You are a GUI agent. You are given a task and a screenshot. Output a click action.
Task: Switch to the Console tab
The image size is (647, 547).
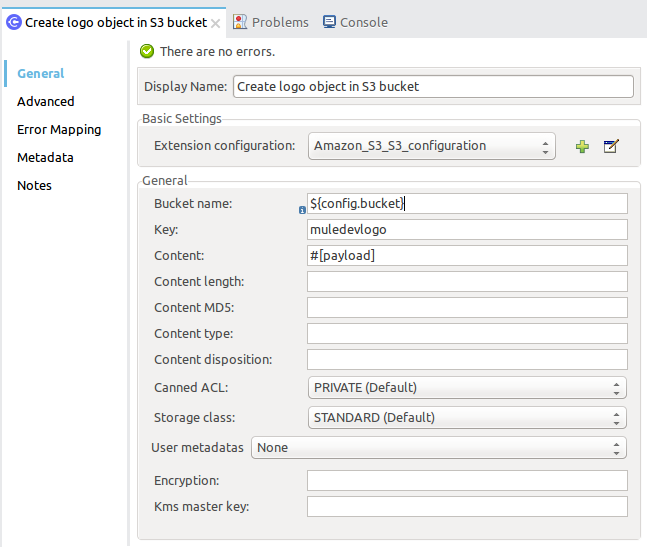[363, 22]
